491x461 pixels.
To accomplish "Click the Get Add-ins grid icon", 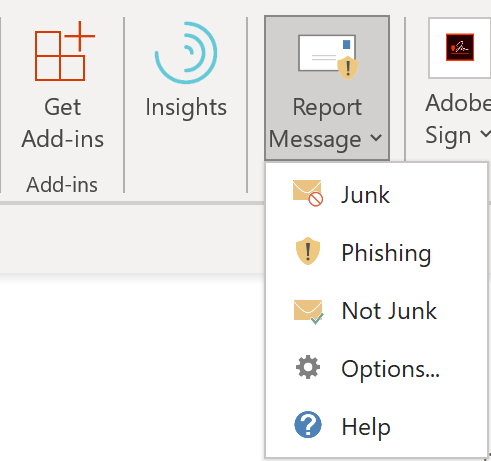I will (65, 51).
